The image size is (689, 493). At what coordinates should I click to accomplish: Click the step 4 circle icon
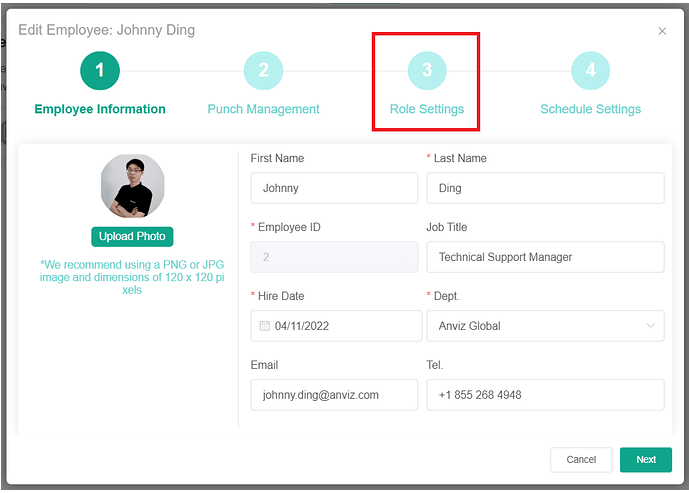coord(591,70)
